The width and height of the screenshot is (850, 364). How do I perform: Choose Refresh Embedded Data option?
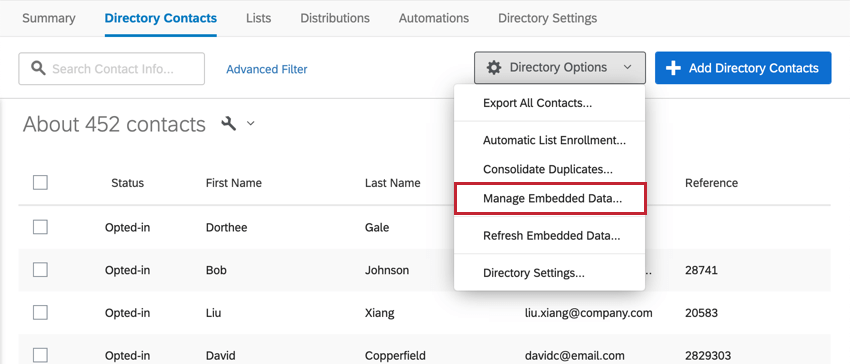[x=550, y=236]
